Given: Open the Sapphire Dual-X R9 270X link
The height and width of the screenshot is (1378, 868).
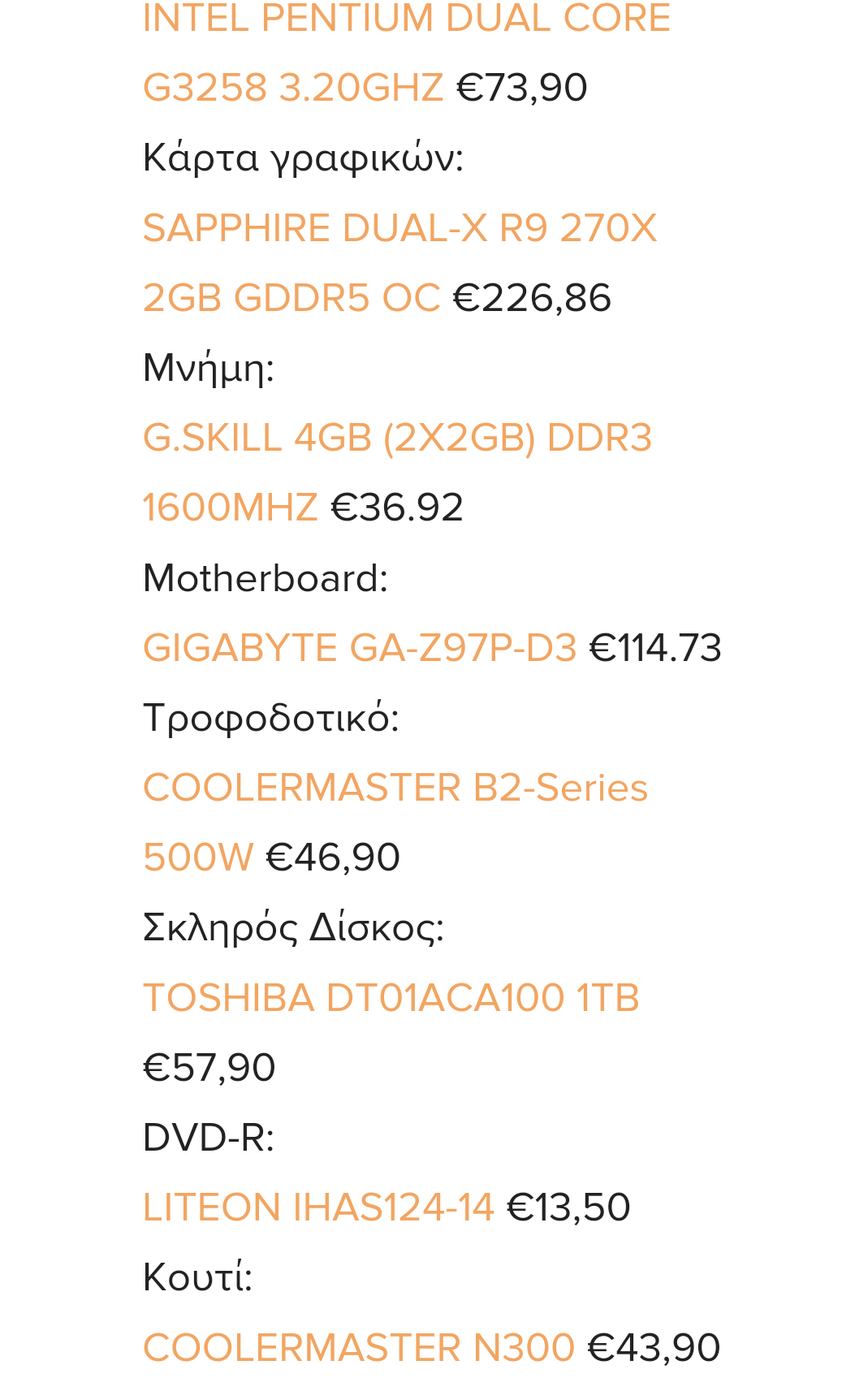Looking at the screenshot, I should coord(399,228).
